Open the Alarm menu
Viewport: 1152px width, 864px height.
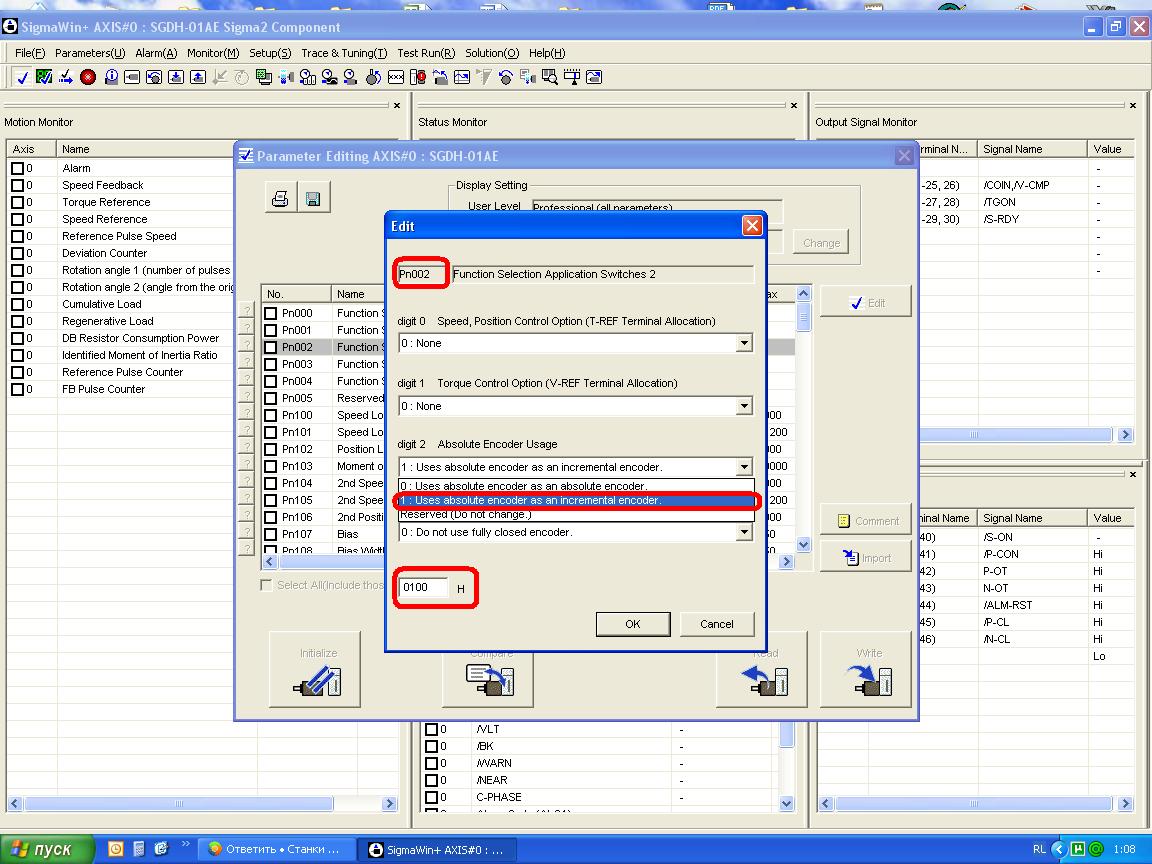pyautogui.click(x=156, y=53)
